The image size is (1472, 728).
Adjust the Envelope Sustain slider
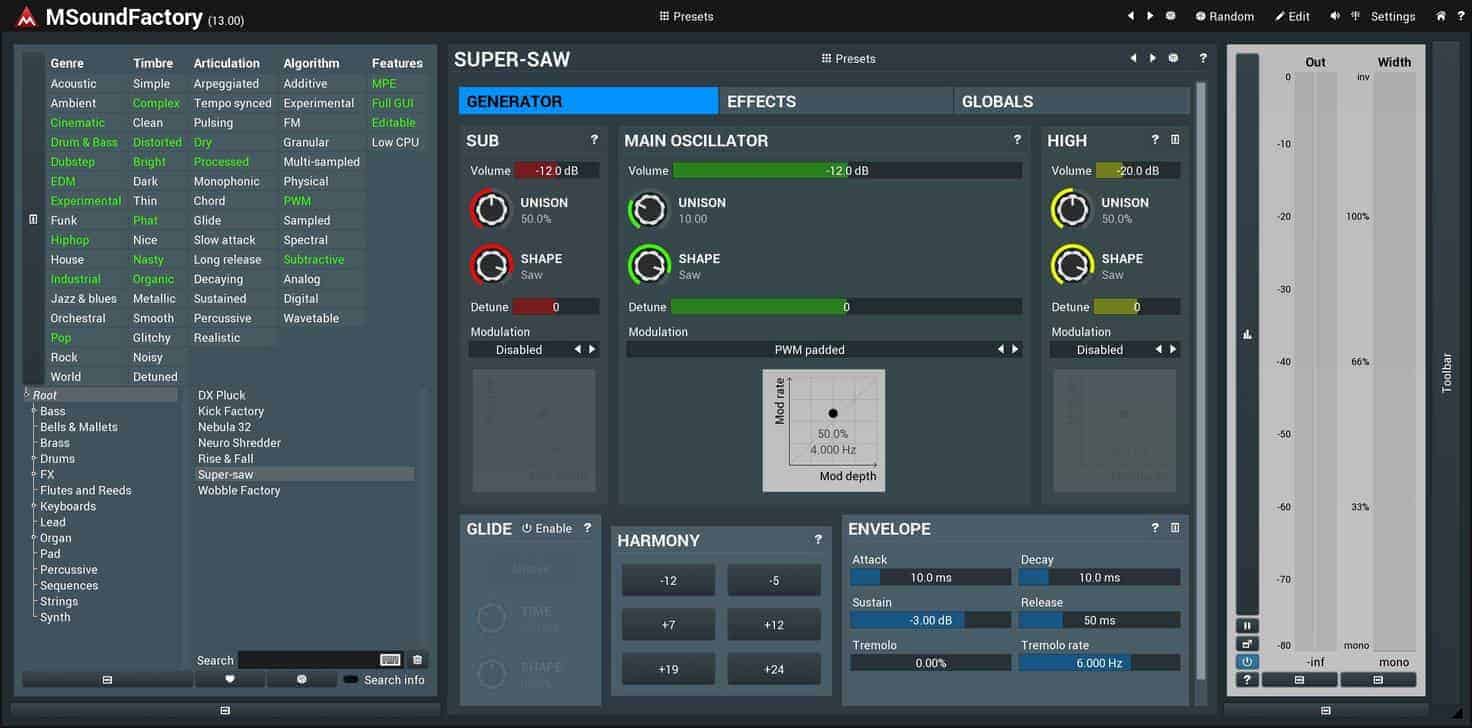click(931, 620)
